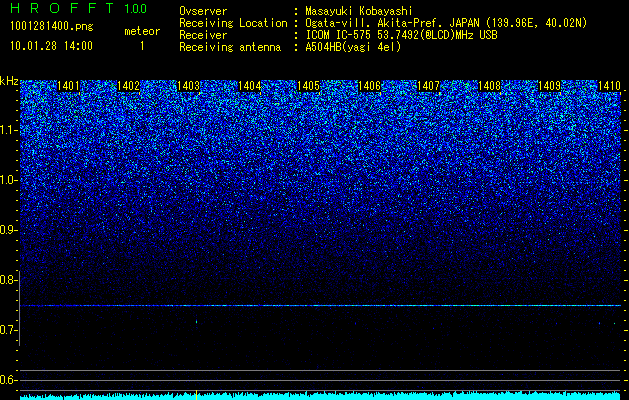The width and height of the screenshot is (629, 400).
Task: Select the observer name Masayuki Kobayashi
Action: (x=359, y=11)
